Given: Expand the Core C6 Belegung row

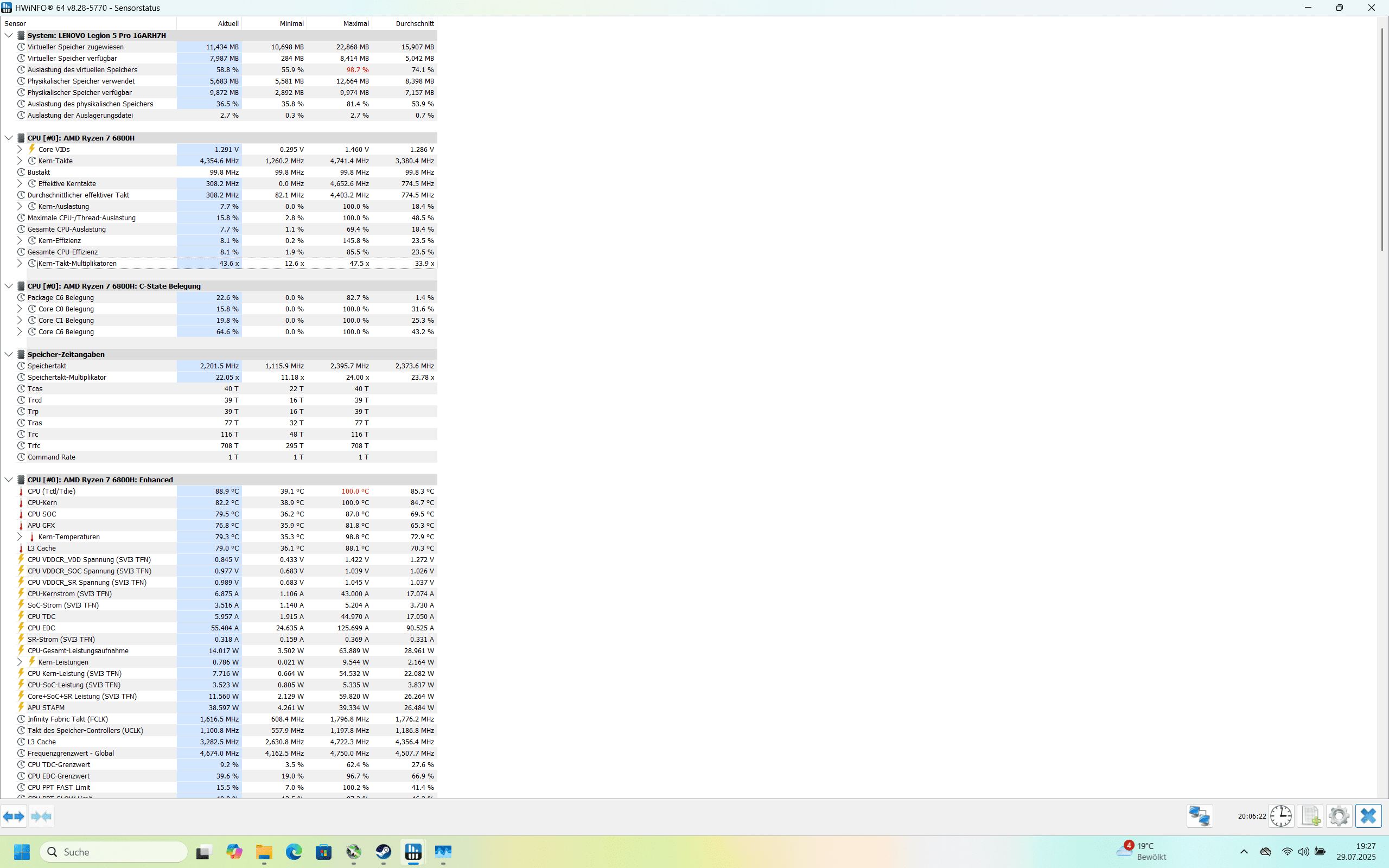Looking at the screenshot, I should pyautogui.click(x=20, y=332).
